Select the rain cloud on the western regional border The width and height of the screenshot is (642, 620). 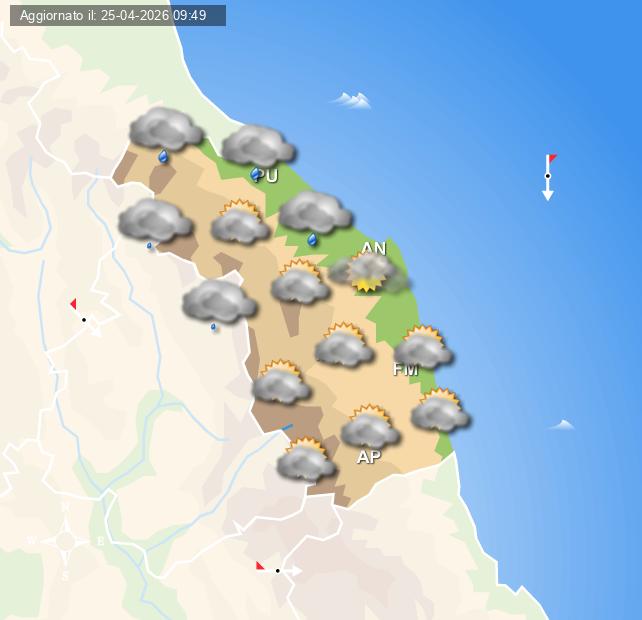tap(156, 224)
